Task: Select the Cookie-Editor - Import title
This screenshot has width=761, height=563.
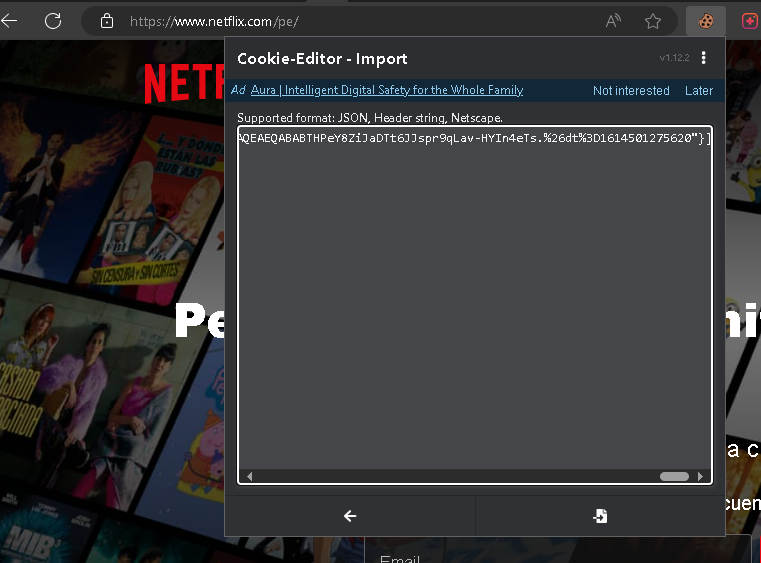Action: 322,59
